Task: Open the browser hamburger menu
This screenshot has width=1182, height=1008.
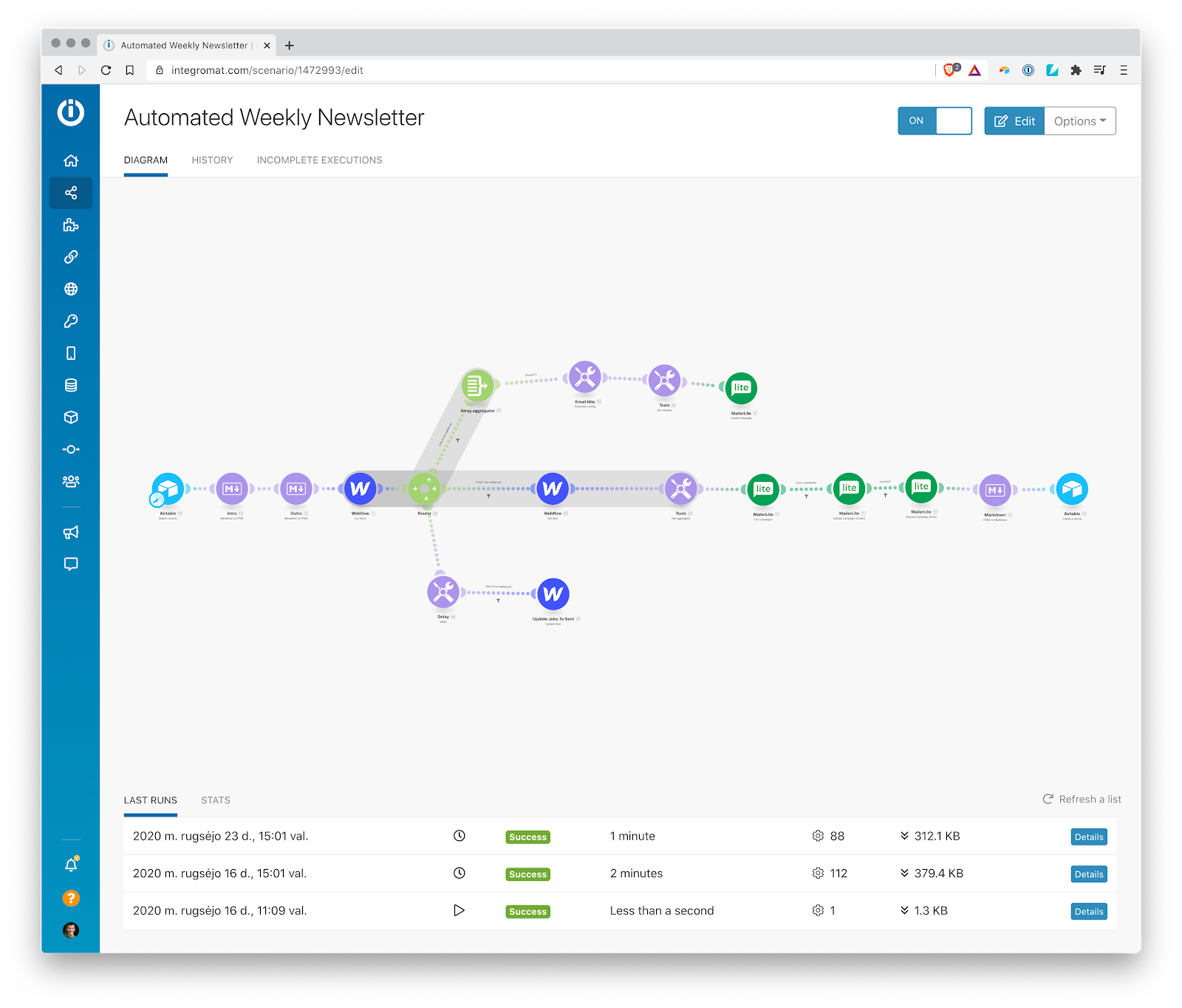Action: (1124, 70)
